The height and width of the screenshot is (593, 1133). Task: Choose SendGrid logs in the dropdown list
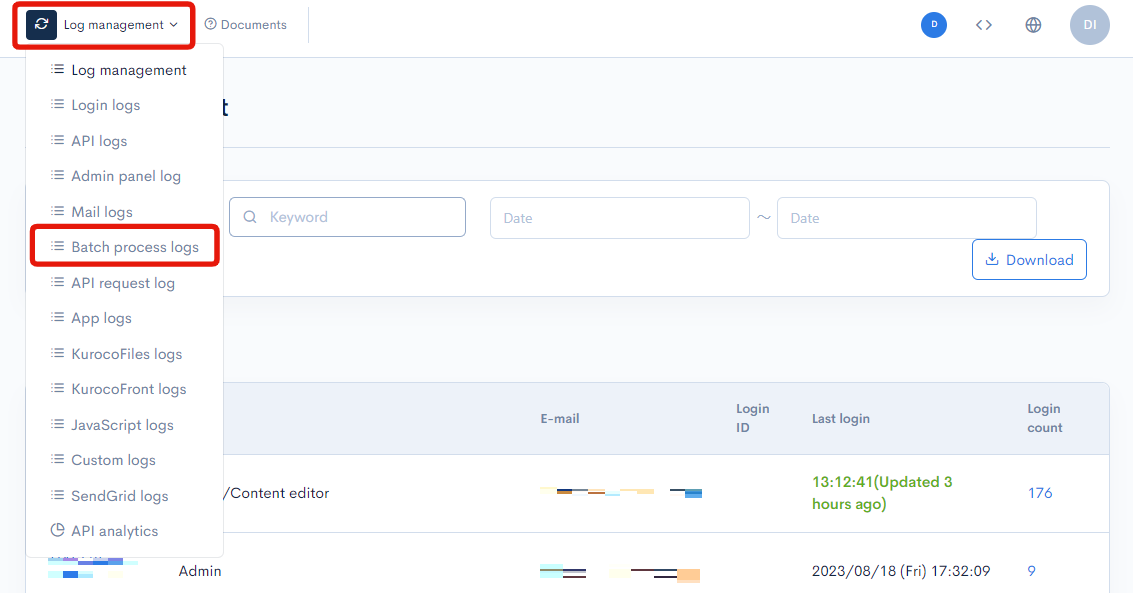(x=119, y=496)
